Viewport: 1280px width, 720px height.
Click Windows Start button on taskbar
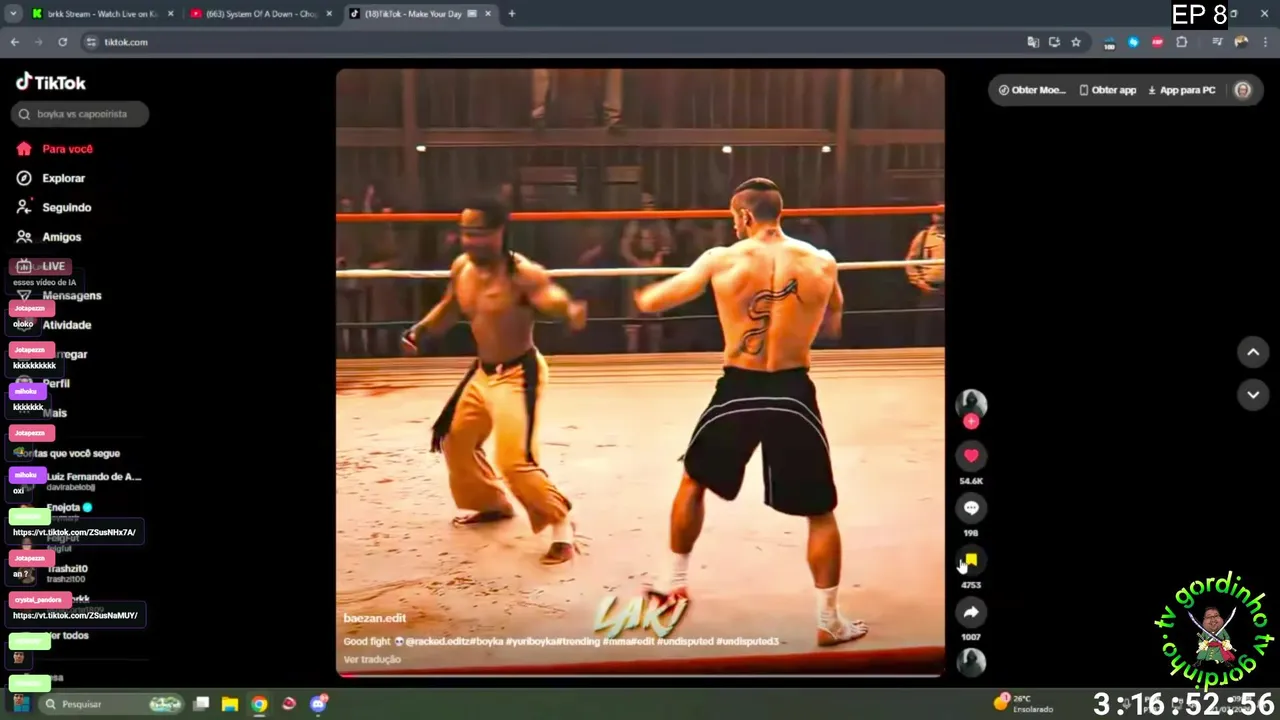(x=20, y=704)
